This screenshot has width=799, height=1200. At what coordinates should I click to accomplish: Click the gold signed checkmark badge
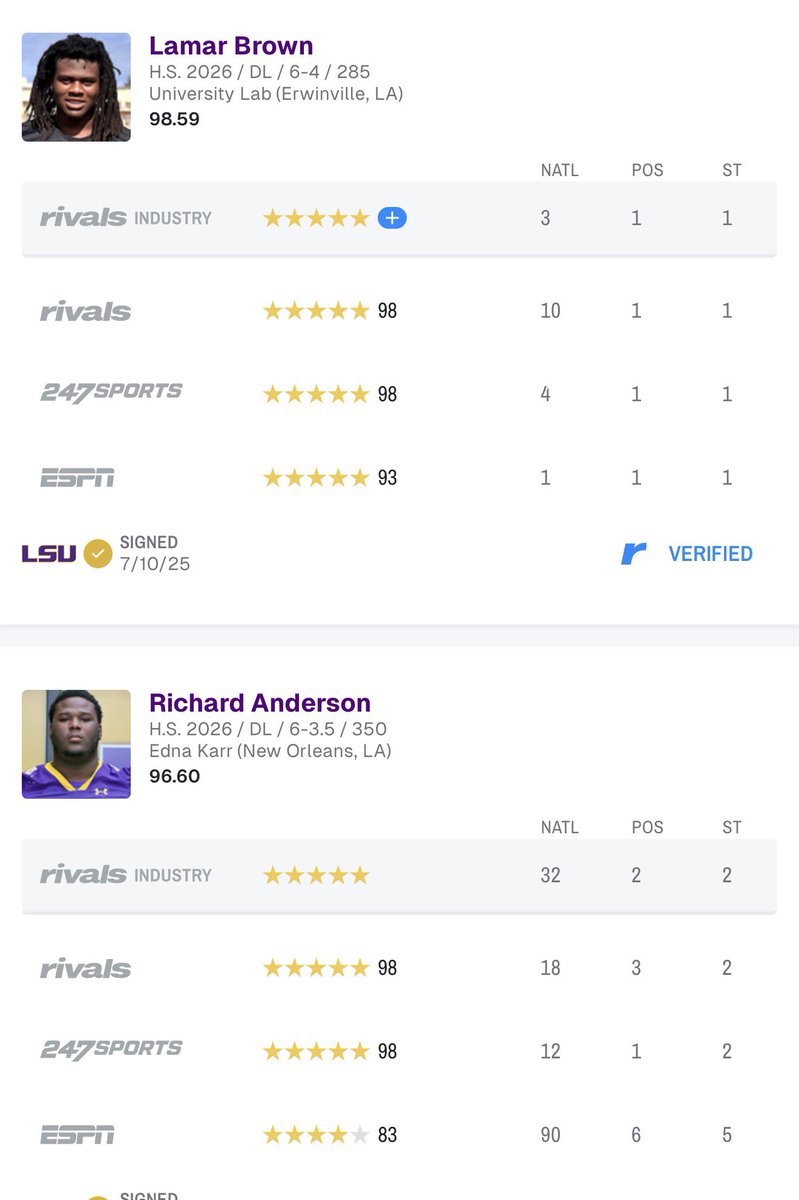(97, 553)
